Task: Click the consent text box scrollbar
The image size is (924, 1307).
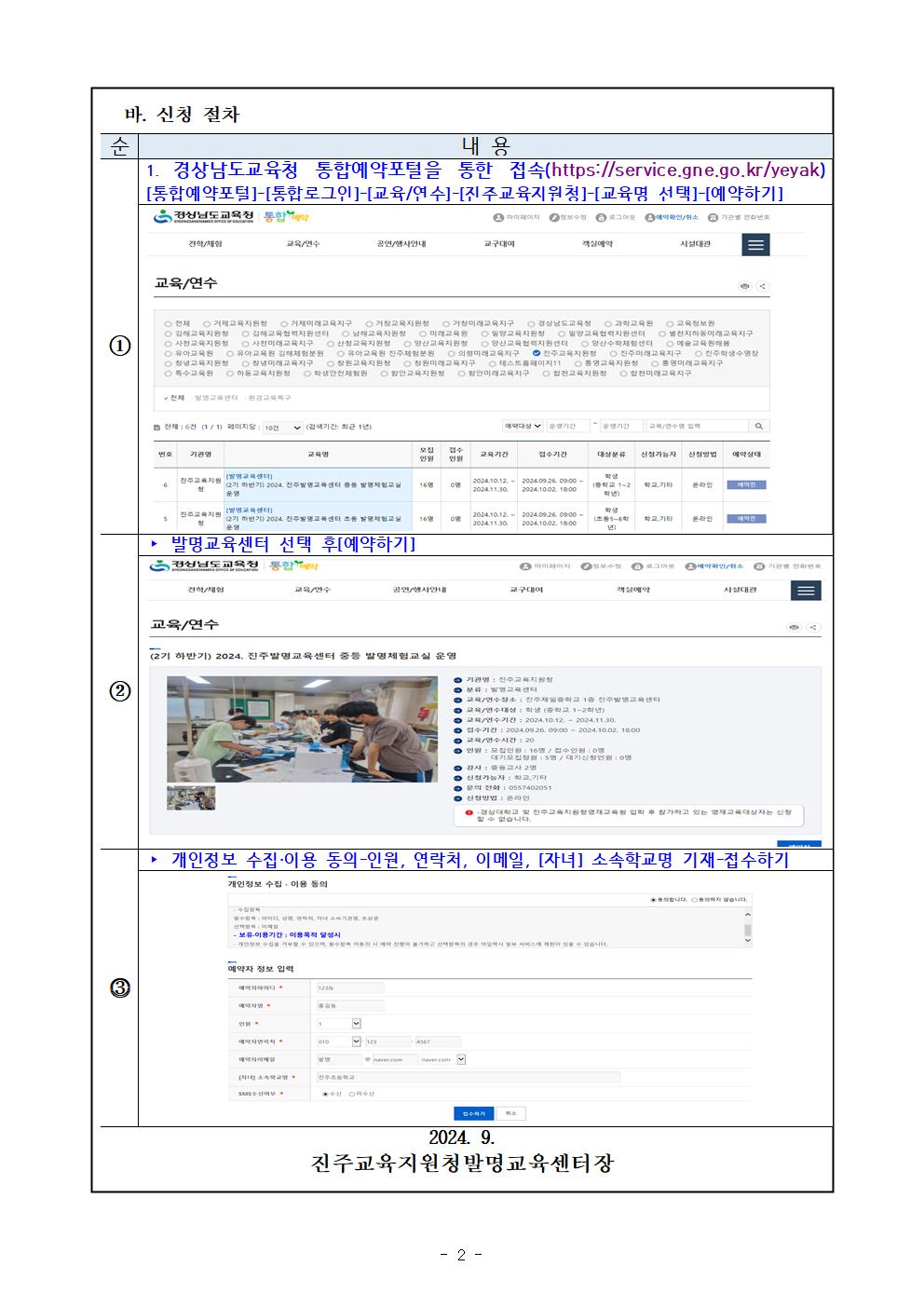Action: [747, 929]
